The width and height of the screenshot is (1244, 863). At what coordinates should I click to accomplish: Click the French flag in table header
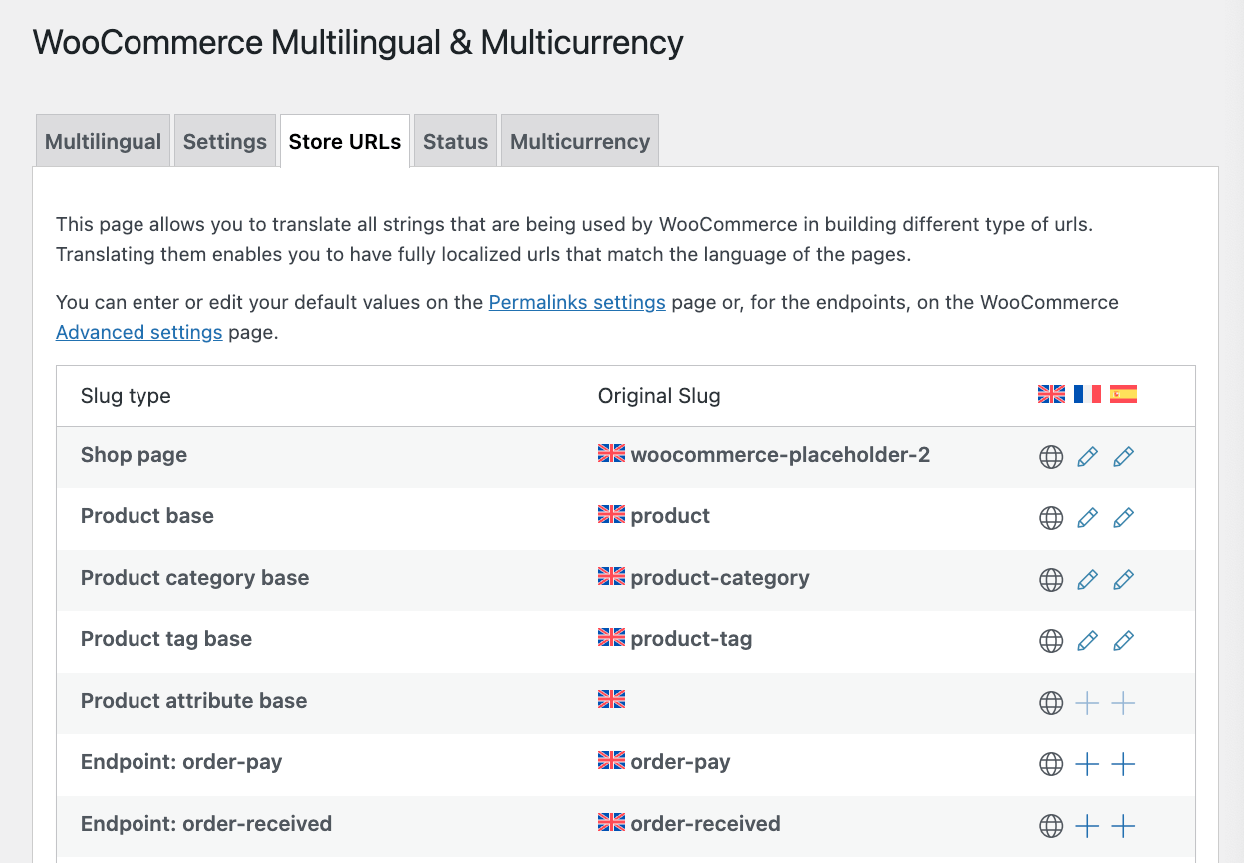click(x=1087, y=394)
